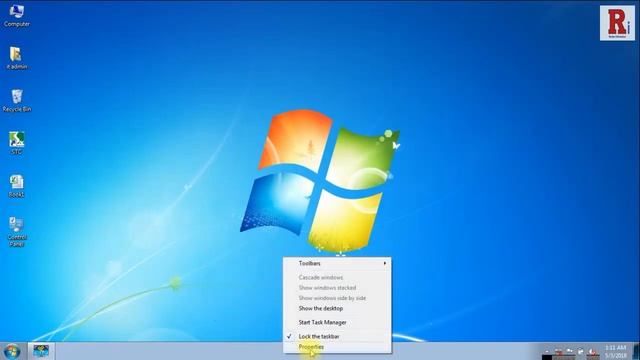Image resolution: width=640 pixels, height=360 pixels.
Task: Select the Control Panel desktop icon
Action: click(x=16, y=232)
